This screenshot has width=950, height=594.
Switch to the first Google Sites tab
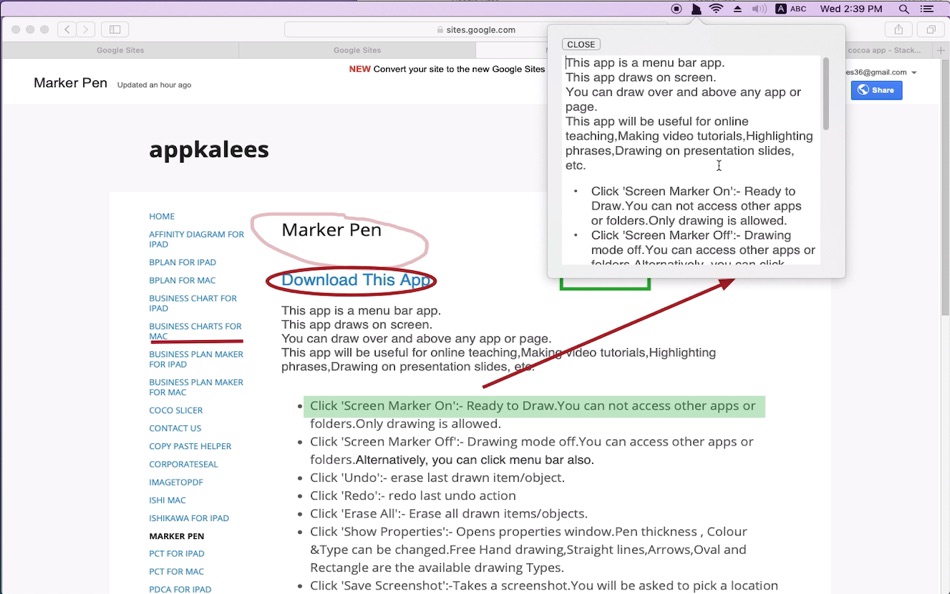coord(120,50)
